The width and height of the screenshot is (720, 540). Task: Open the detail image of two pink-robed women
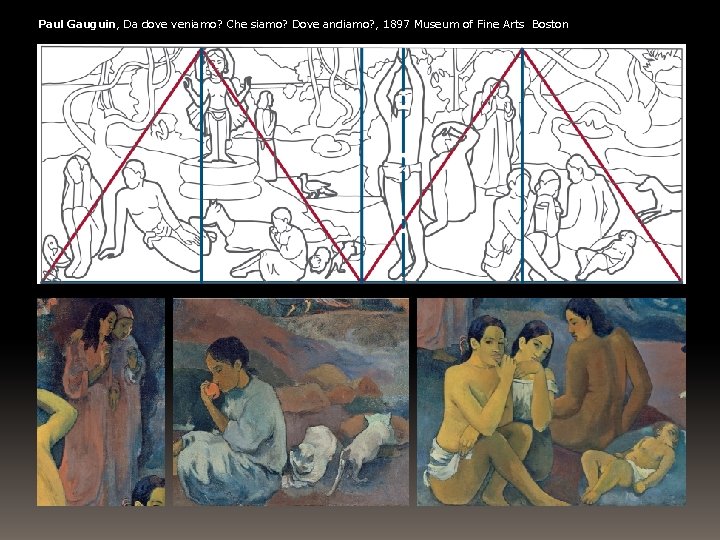pyautogui.click(x=101, y=402)
